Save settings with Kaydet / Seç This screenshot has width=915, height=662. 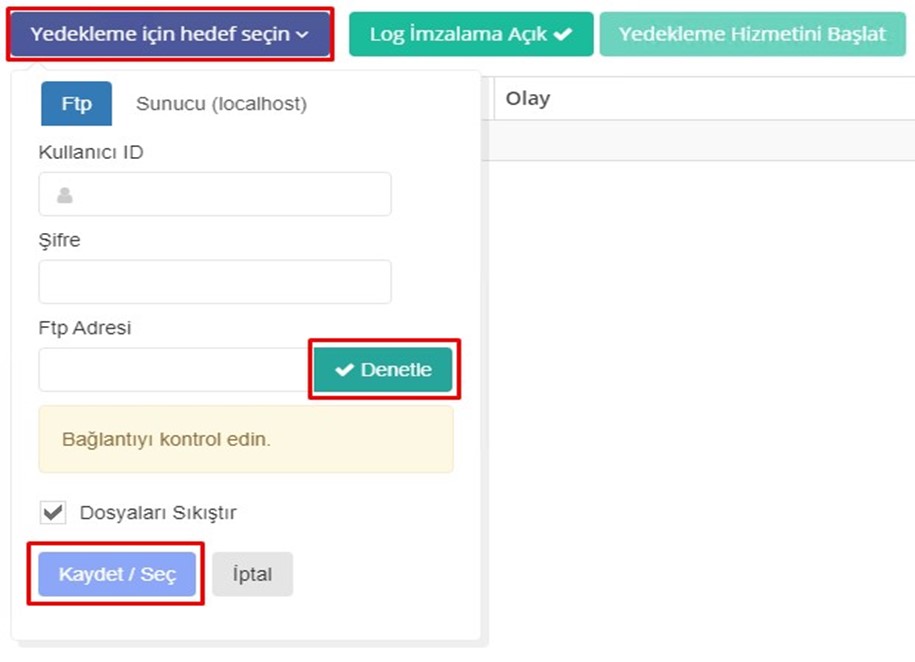(x=117, y=574)
